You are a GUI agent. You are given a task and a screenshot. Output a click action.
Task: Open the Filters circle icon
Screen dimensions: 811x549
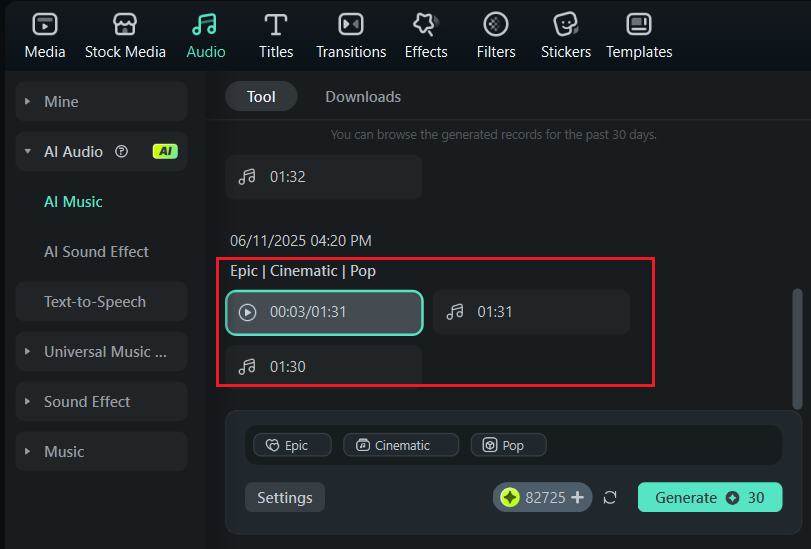pyautogui.click(x=495, y=24)
